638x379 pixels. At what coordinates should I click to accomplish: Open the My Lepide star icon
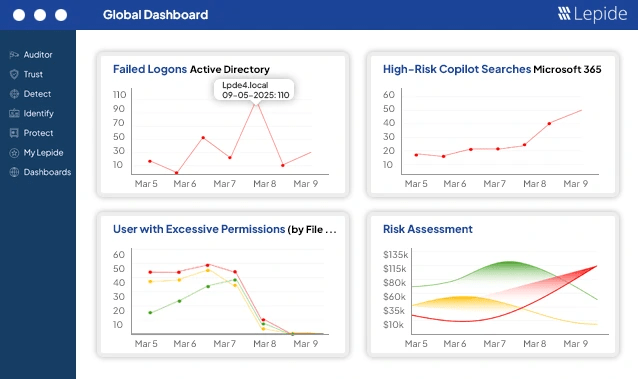[x=14, y=153]
